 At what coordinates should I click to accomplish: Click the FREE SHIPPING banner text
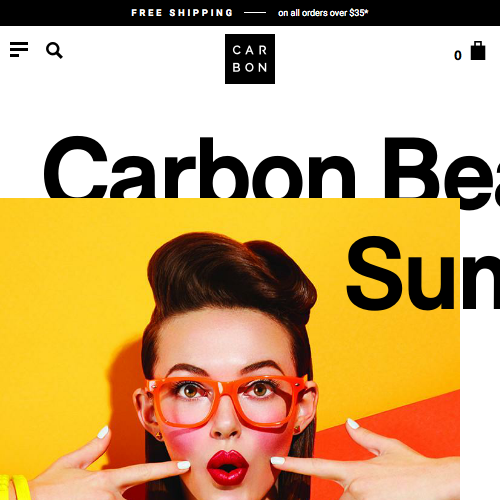coord(182,13)
